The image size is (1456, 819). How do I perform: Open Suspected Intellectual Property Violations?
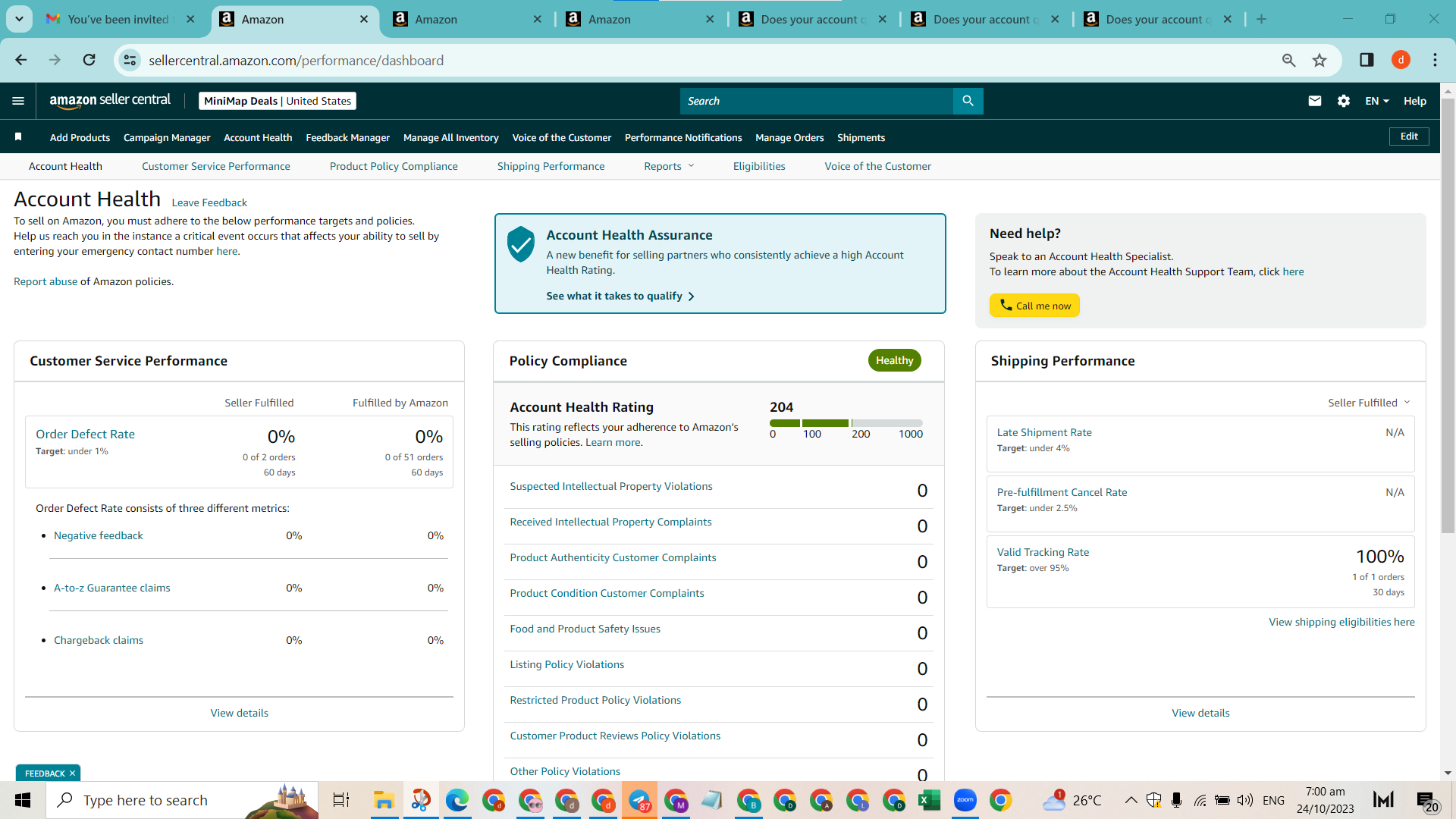click(611, 486)
